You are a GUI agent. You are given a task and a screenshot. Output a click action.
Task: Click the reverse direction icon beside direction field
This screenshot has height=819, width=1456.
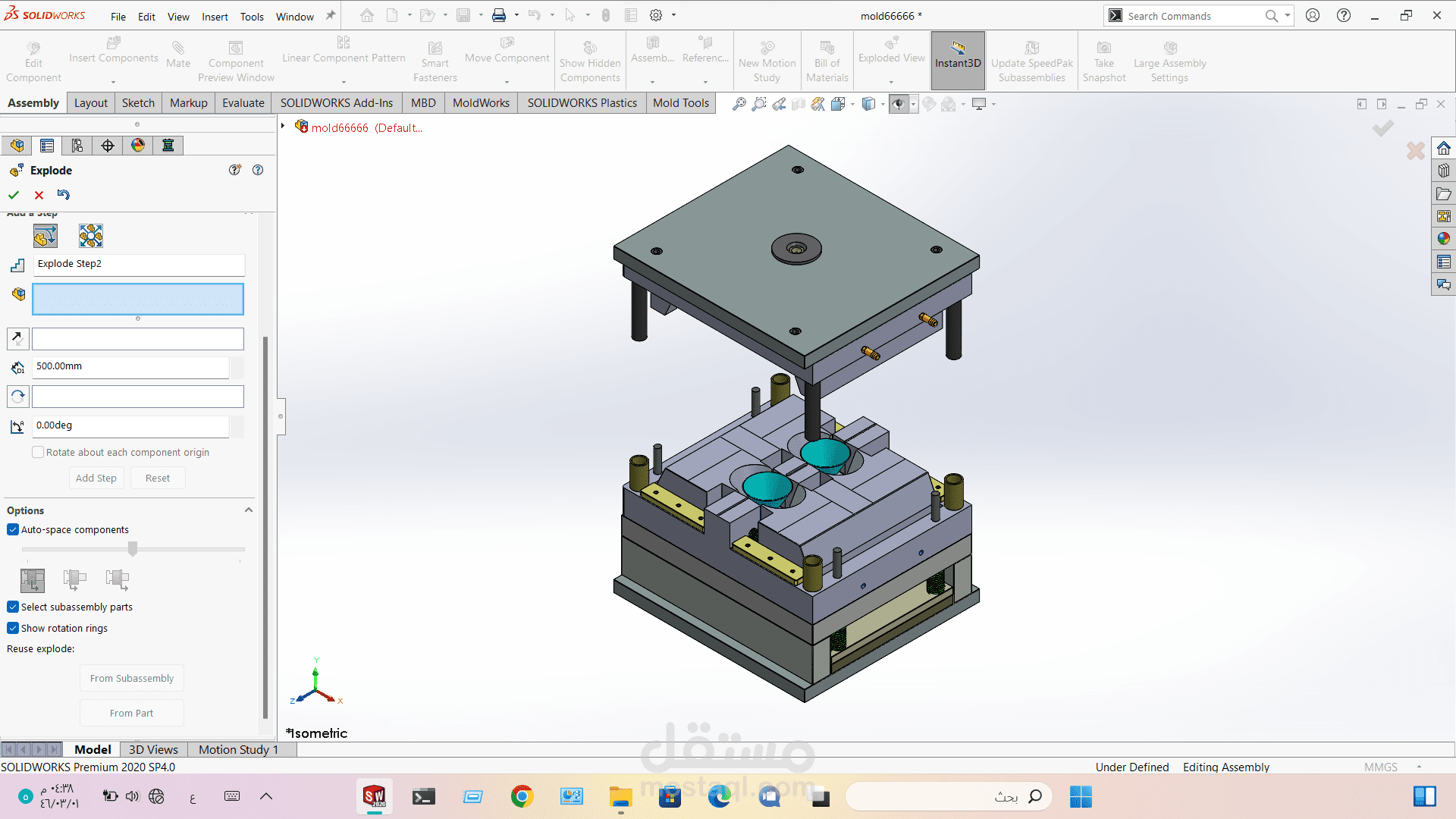pos(17,338)
